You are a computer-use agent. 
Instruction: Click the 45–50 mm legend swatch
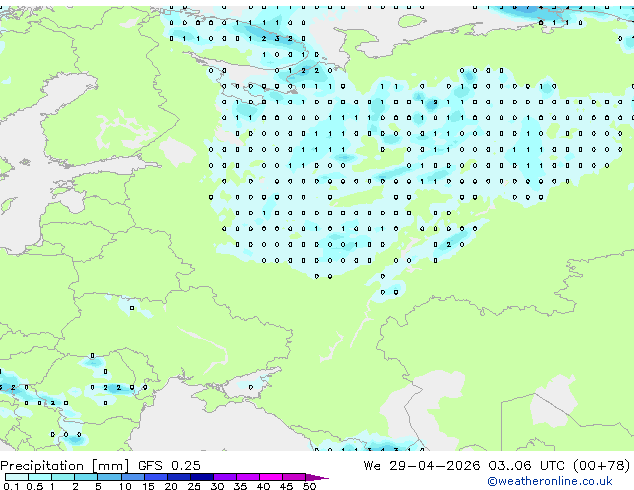point(294,477)
